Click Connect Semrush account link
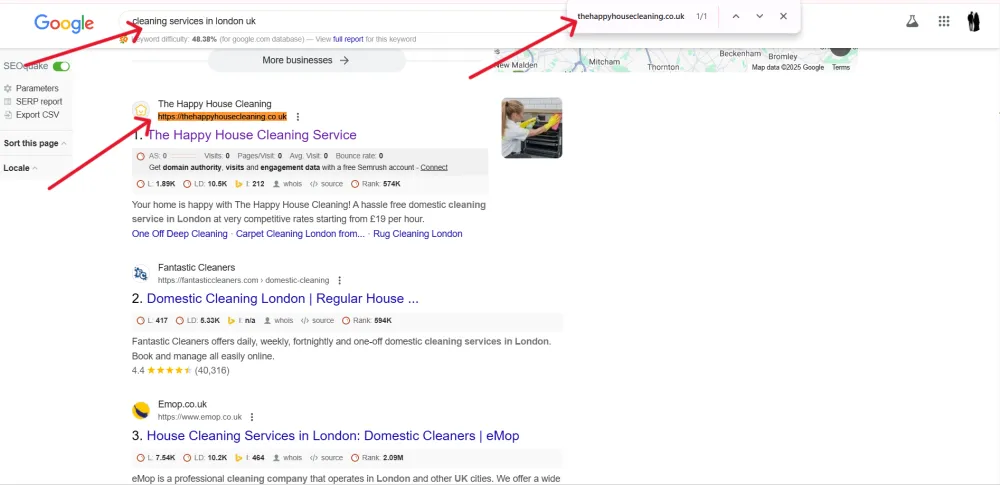This screenshot has height=485, width=1000. 434,167
